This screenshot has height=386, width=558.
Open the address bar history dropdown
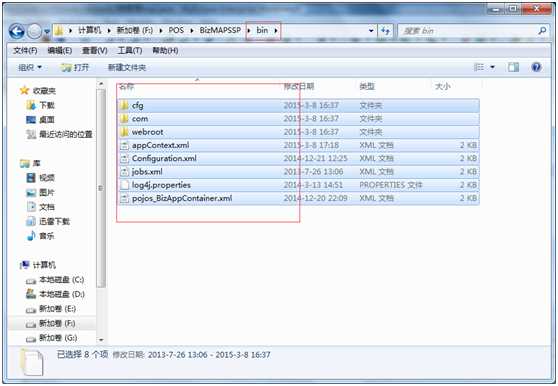[371, 31]
